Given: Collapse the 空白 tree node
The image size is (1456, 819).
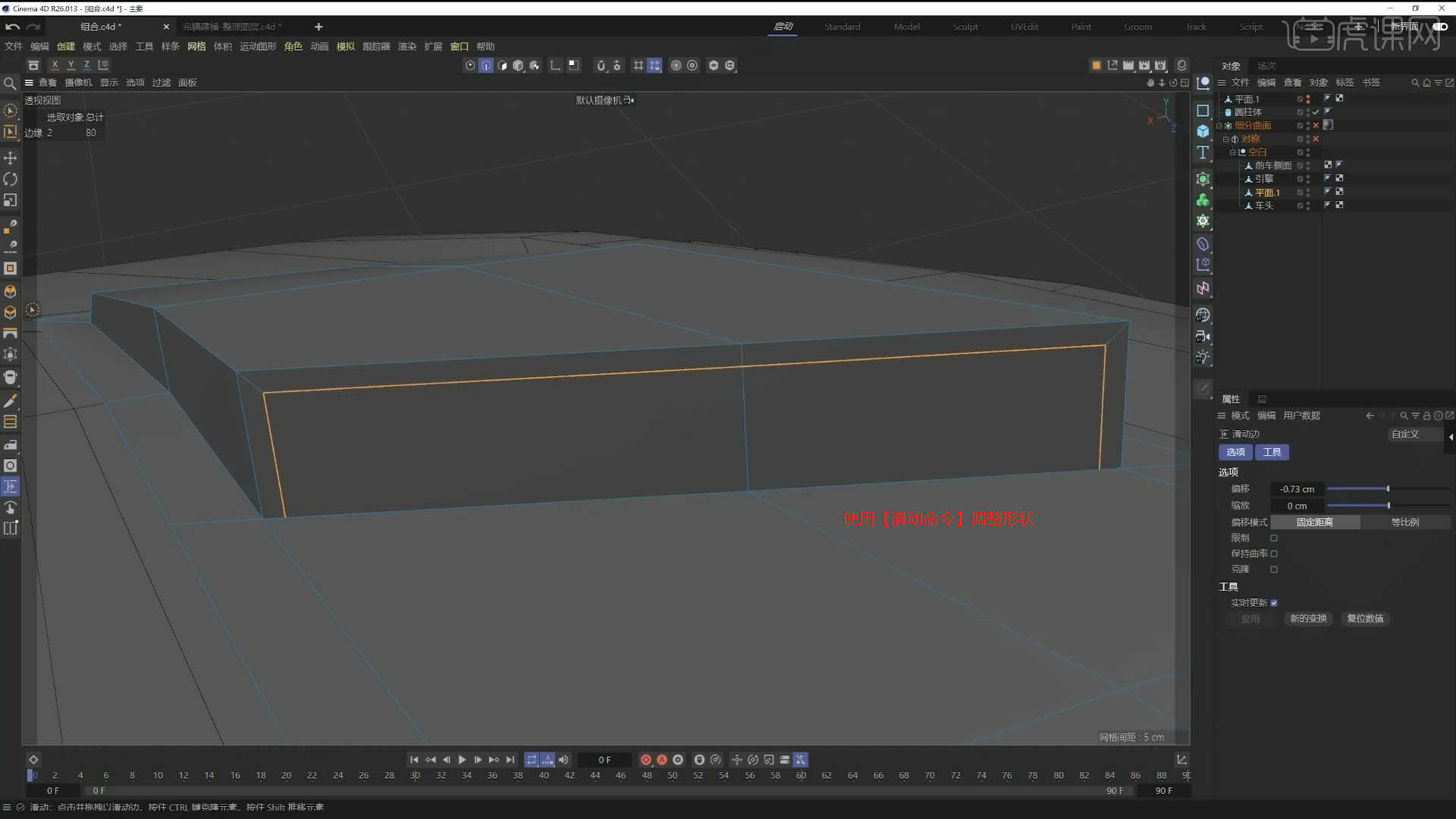Looking at the screenshot, I should 1232,152.
